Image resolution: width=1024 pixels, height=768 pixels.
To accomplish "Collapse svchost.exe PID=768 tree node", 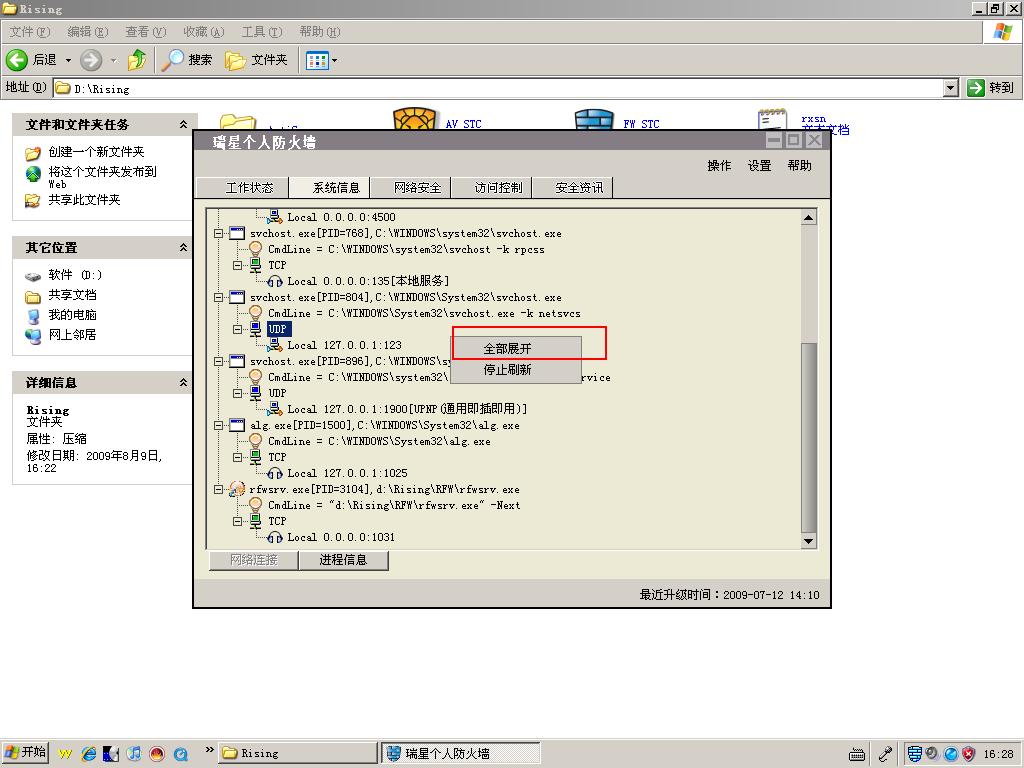I will [219, 233].
